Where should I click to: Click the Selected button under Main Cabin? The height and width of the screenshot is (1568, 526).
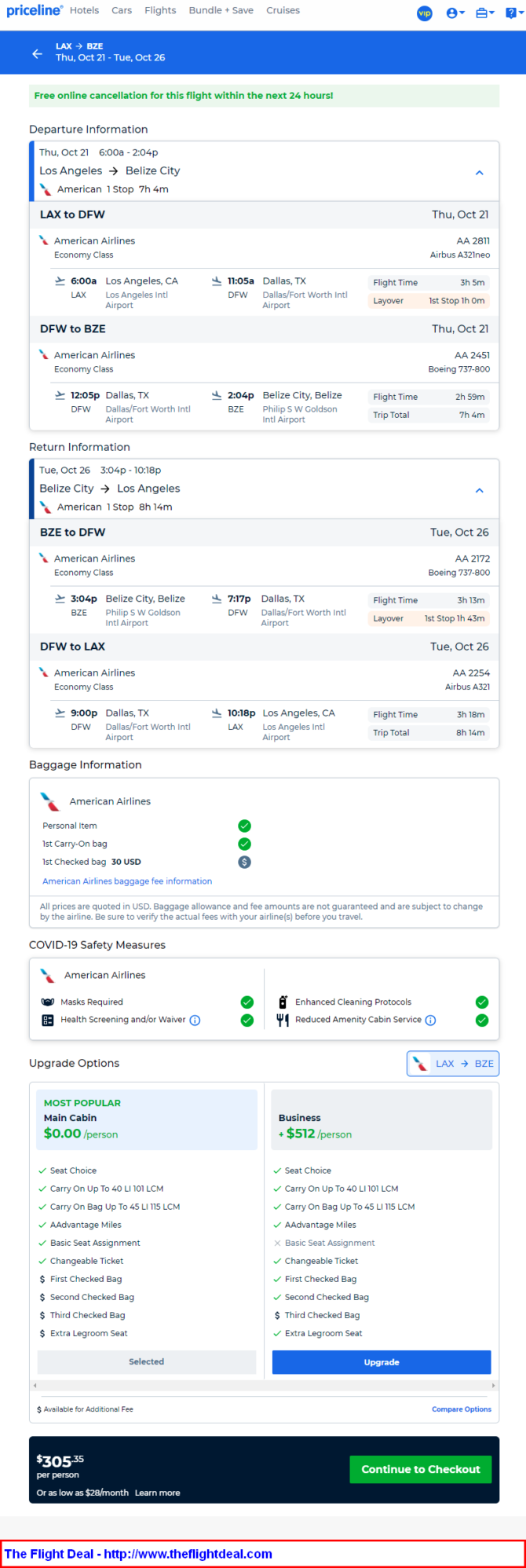[x=147, y=1362]
